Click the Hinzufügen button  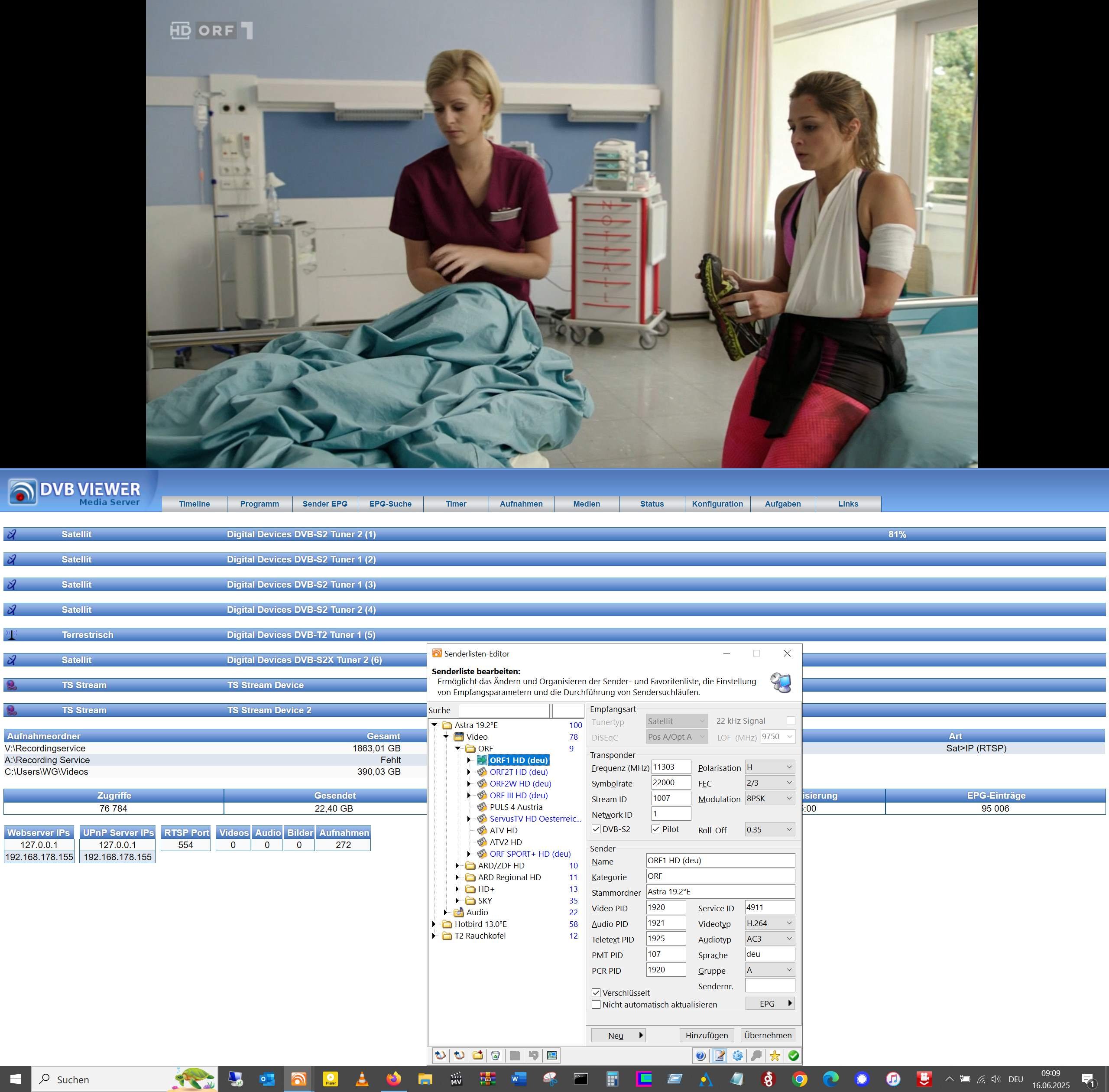tap(707, 1035)
